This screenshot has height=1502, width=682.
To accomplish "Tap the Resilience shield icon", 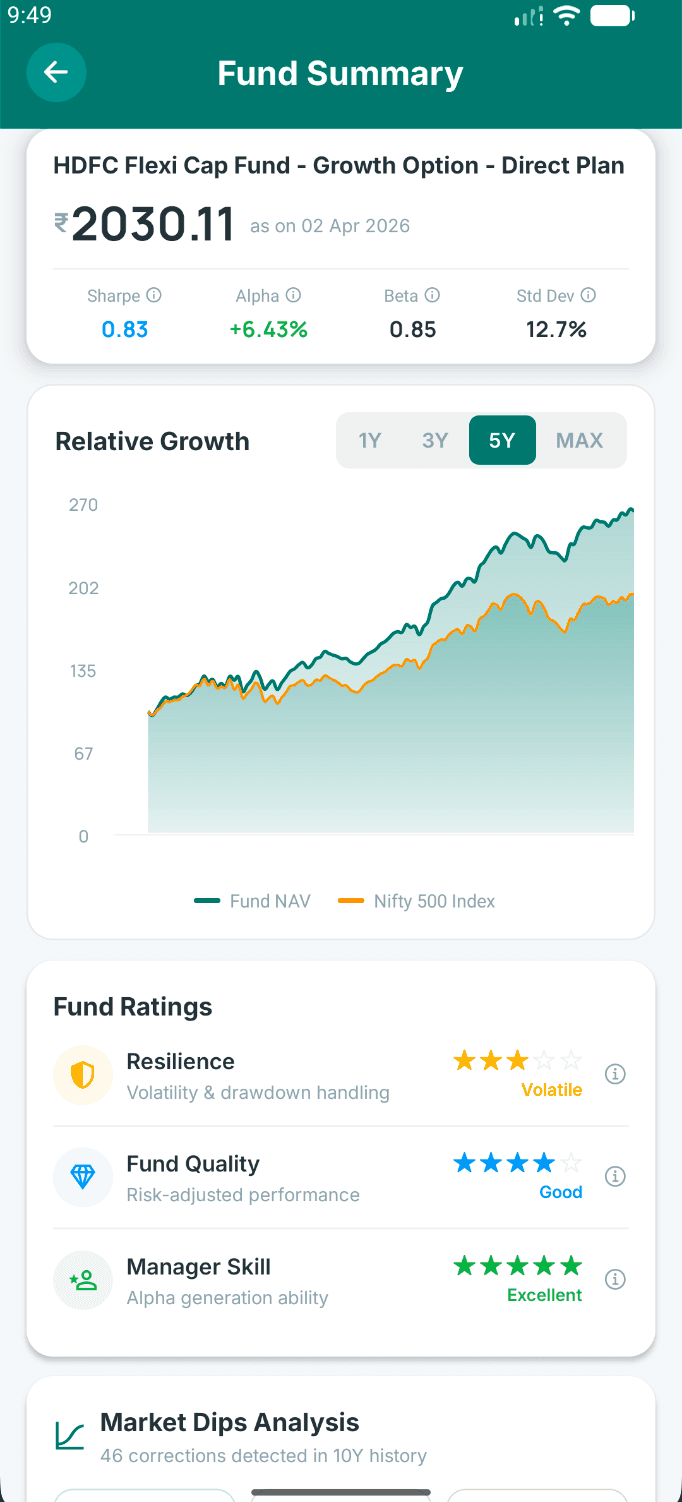I will [x=82, y=1075].
